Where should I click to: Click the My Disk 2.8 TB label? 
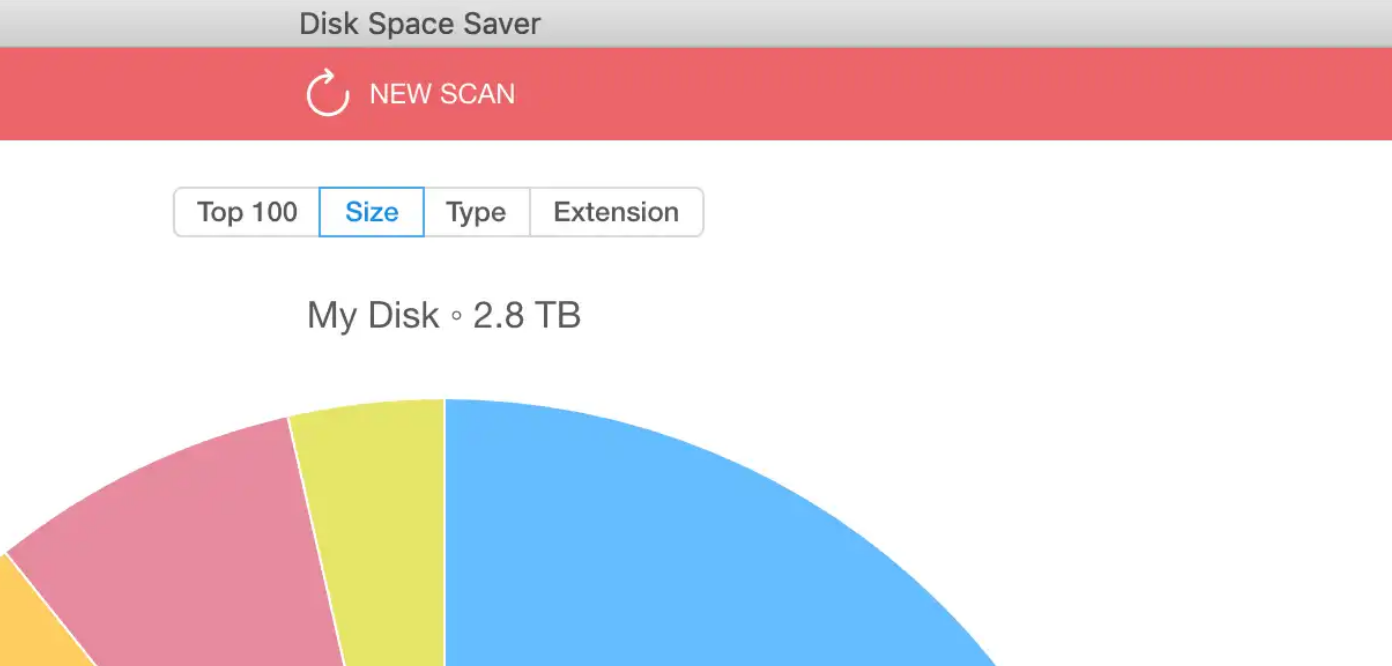[x=445, y=315]
